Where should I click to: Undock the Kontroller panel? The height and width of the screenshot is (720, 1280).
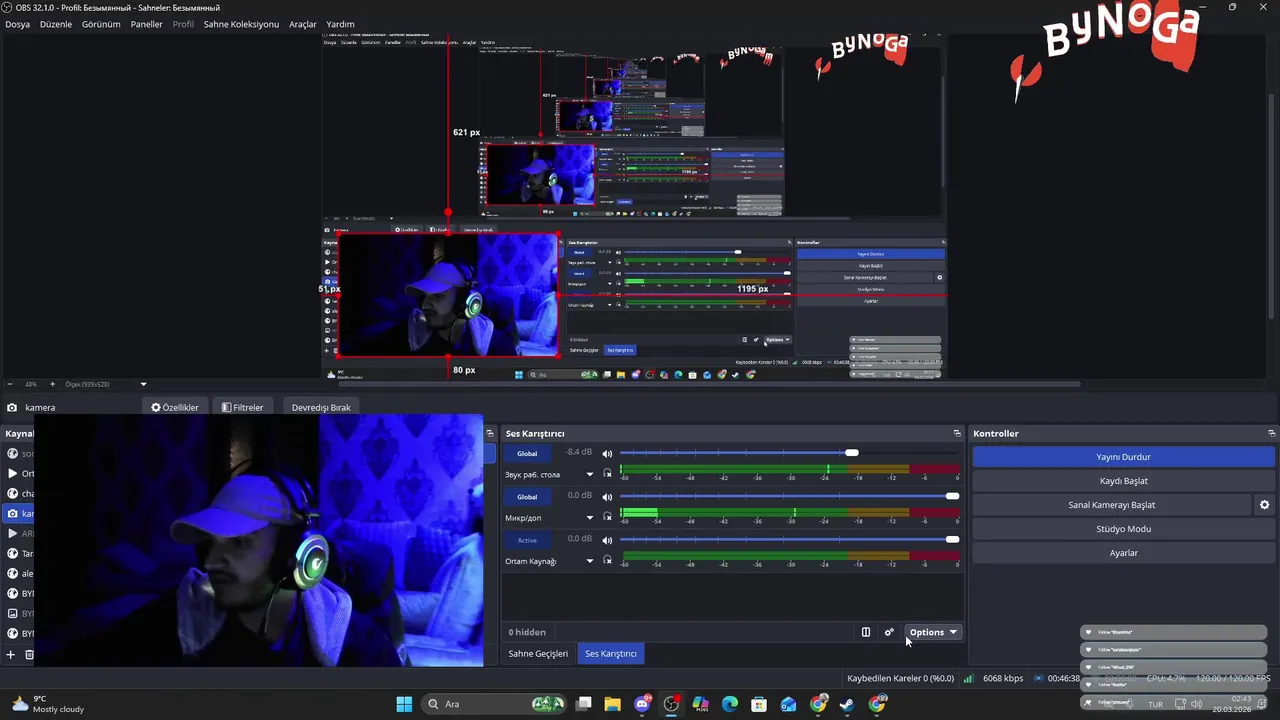tap(1271, 434)
